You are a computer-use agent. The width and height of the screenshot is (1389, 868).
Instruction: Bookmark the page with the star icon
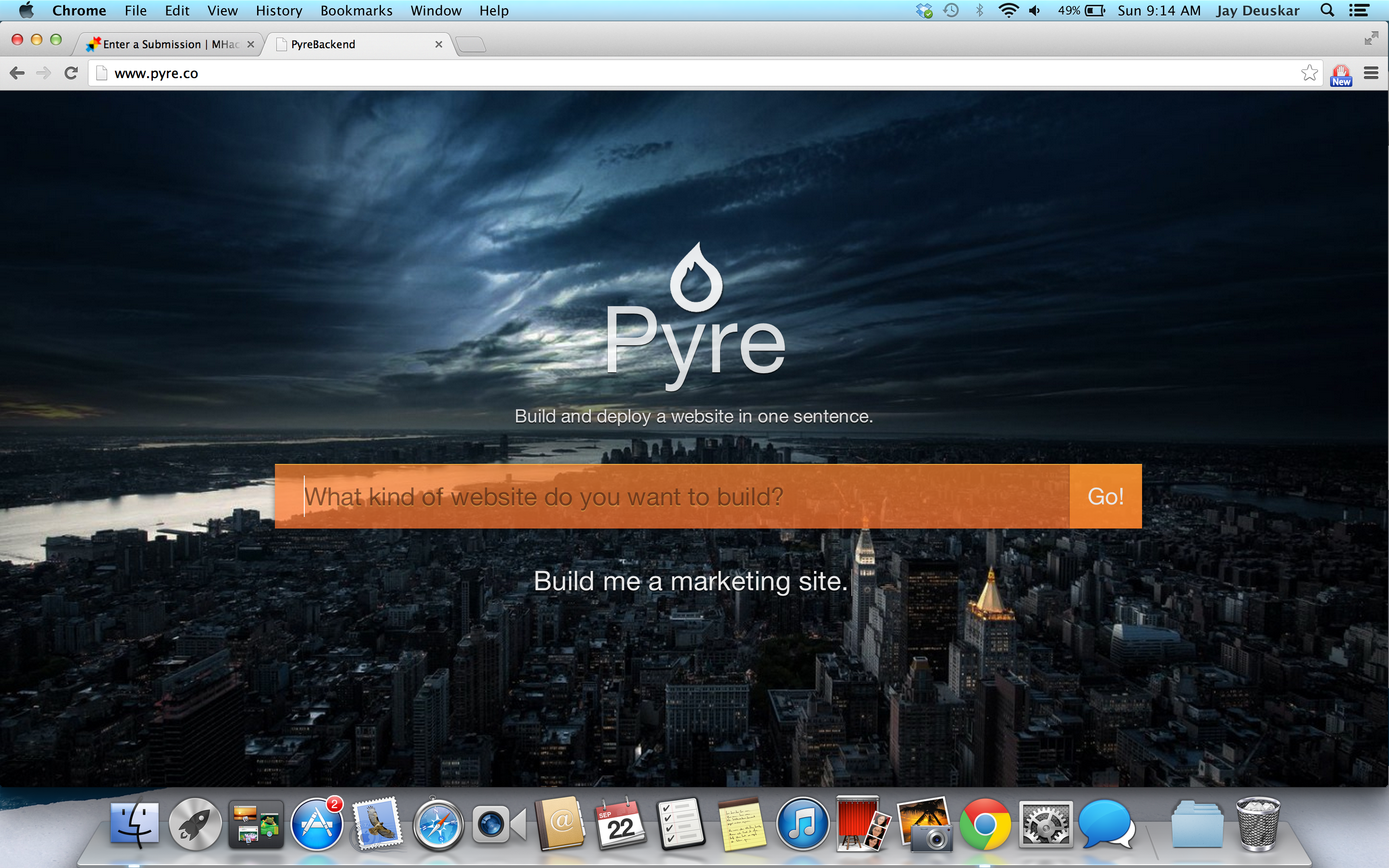click(x=1309, y=73)
